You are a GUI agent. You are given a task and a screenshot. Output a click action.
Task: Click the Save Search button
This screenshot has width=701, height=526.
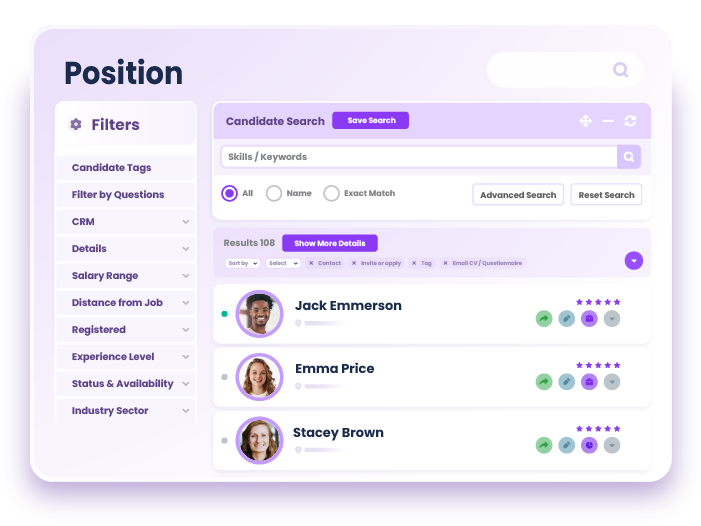click(x=370, y=120)
